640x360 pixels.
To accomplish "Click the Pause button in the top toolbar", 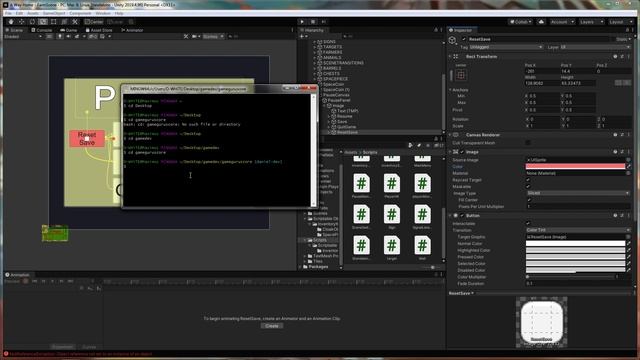I will [313, 22].
